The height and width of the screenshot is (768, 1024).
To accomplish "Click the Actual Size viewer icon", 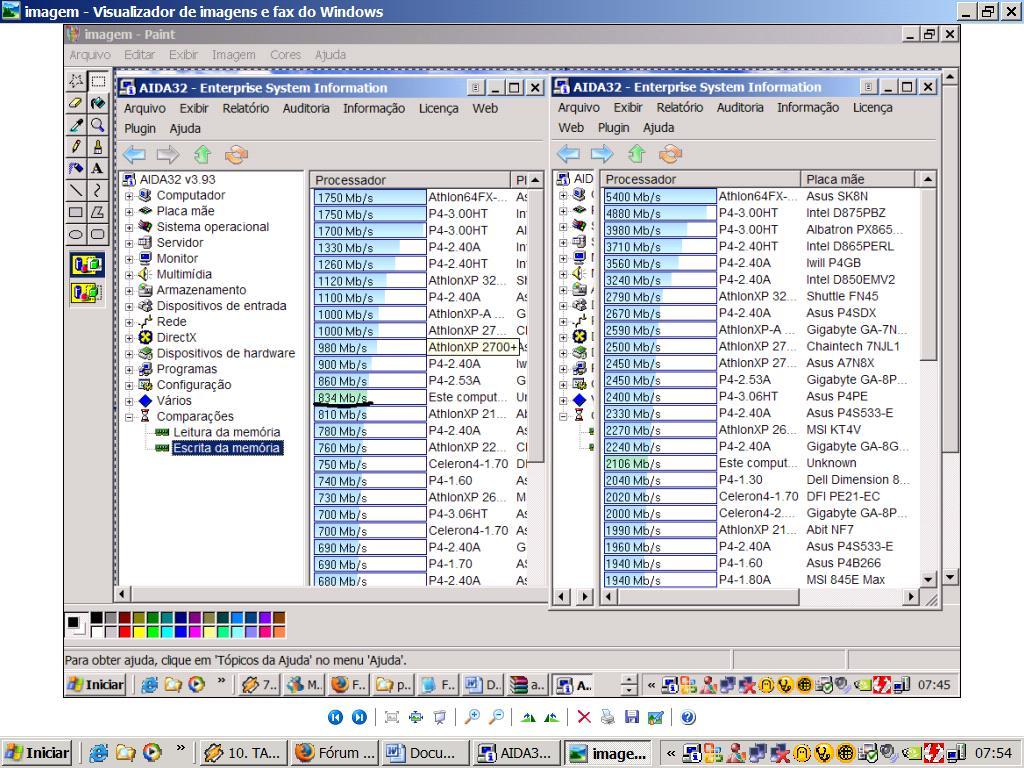I will pos(416,717).
